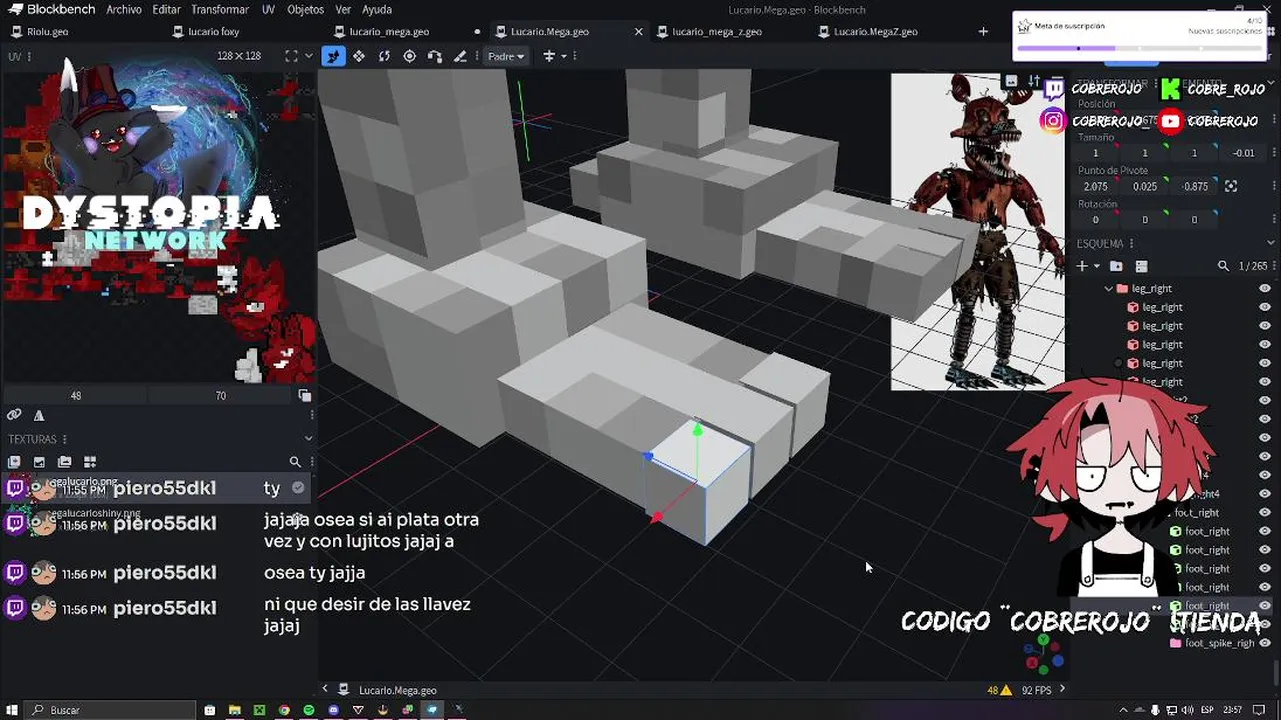
Task: Open Blockbench from the Windows taskbar
Action: (x=432, y=710)
